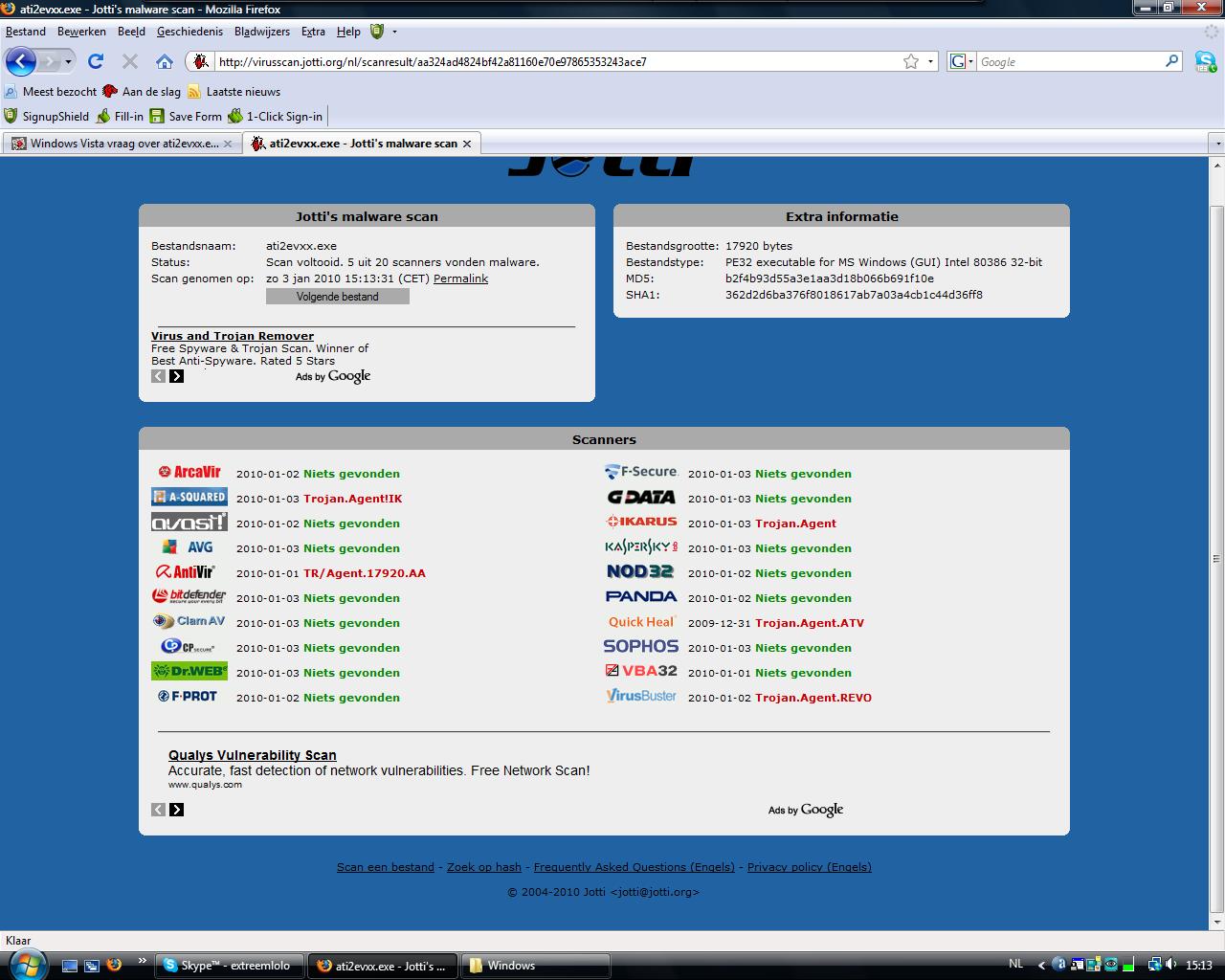Open the Extra menu
The width and height of the screenshot is (1225, 980).
tap(313, 32)
